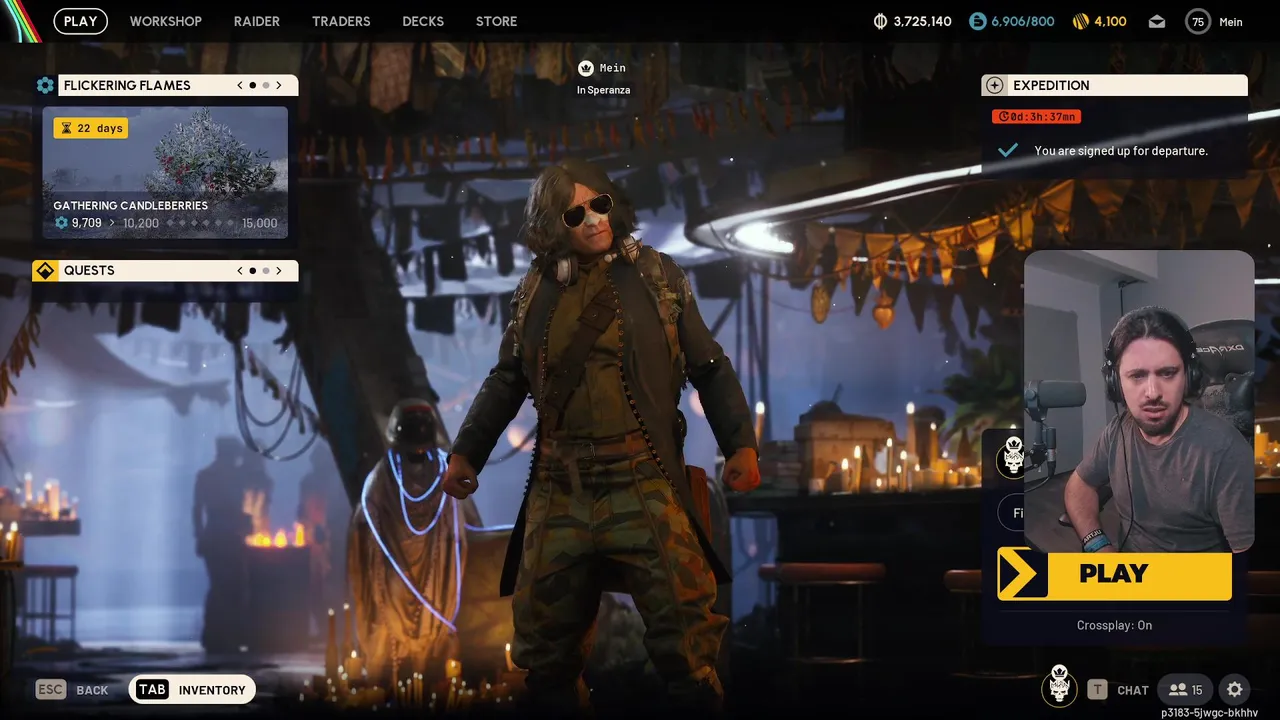Click the Flickering Flames event gear icon

pyautogui.click(x=45, y=85)
